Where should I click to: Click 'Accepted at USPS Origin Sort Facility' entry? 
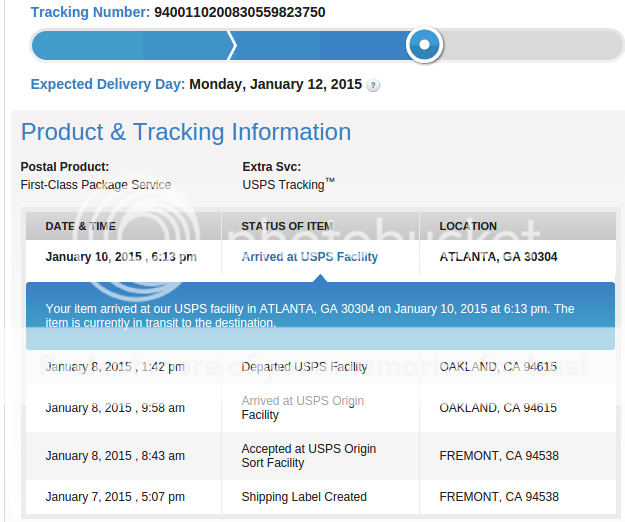pyautogui.click(x=308, y=456)
